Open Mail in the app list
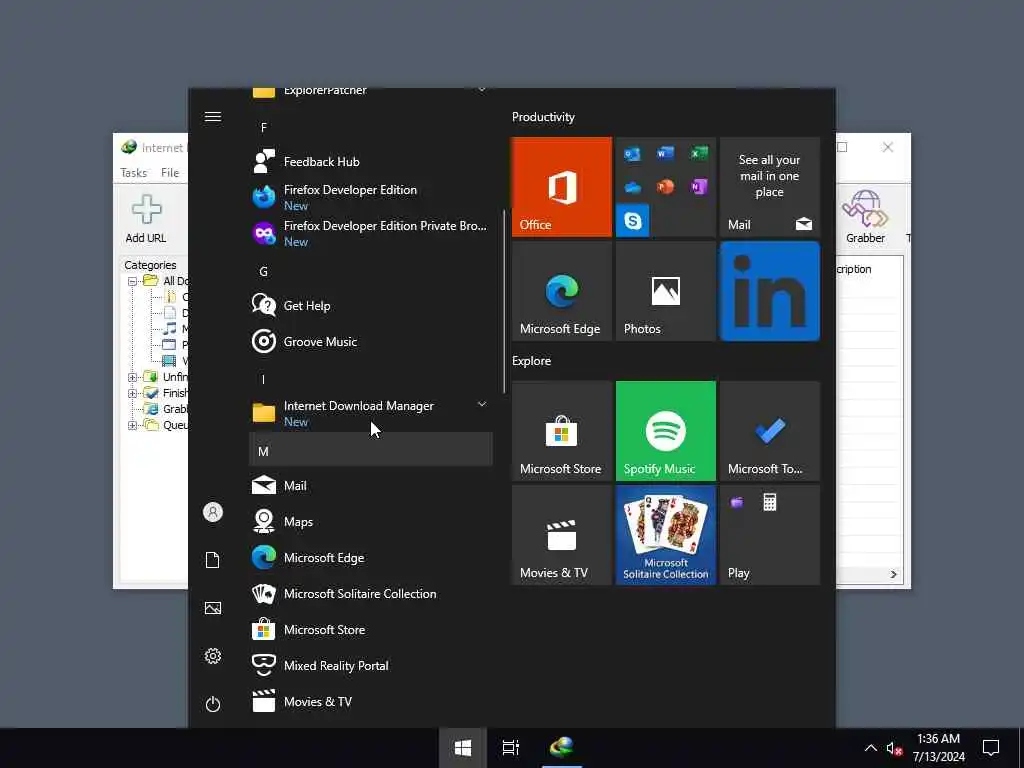The width and height of the screenshot is (1024, 768). 371,486
